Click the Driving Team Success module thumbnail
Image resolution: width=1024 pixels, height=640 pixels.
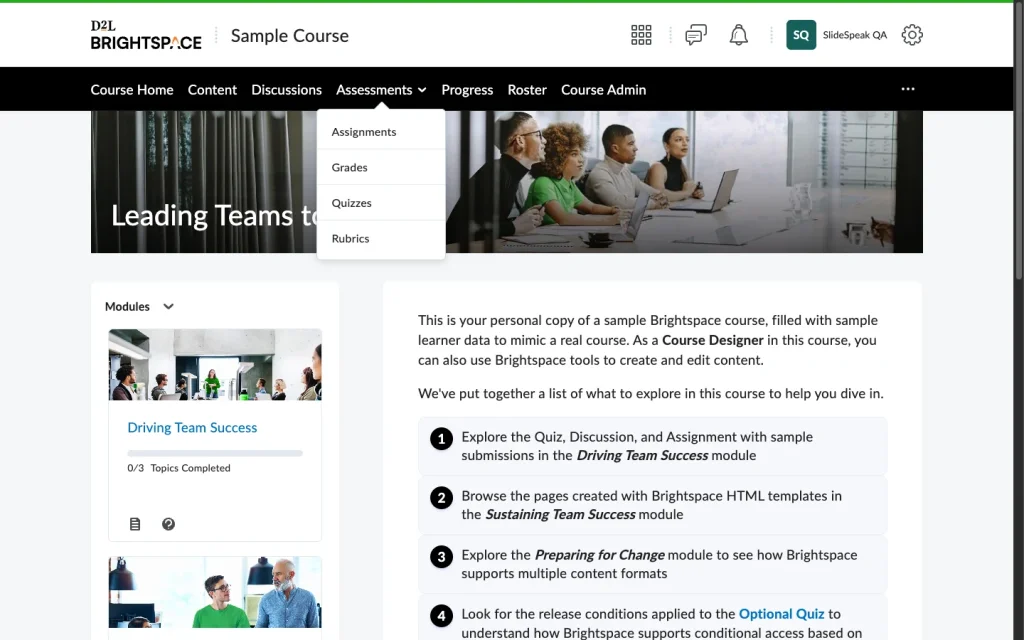215,364
